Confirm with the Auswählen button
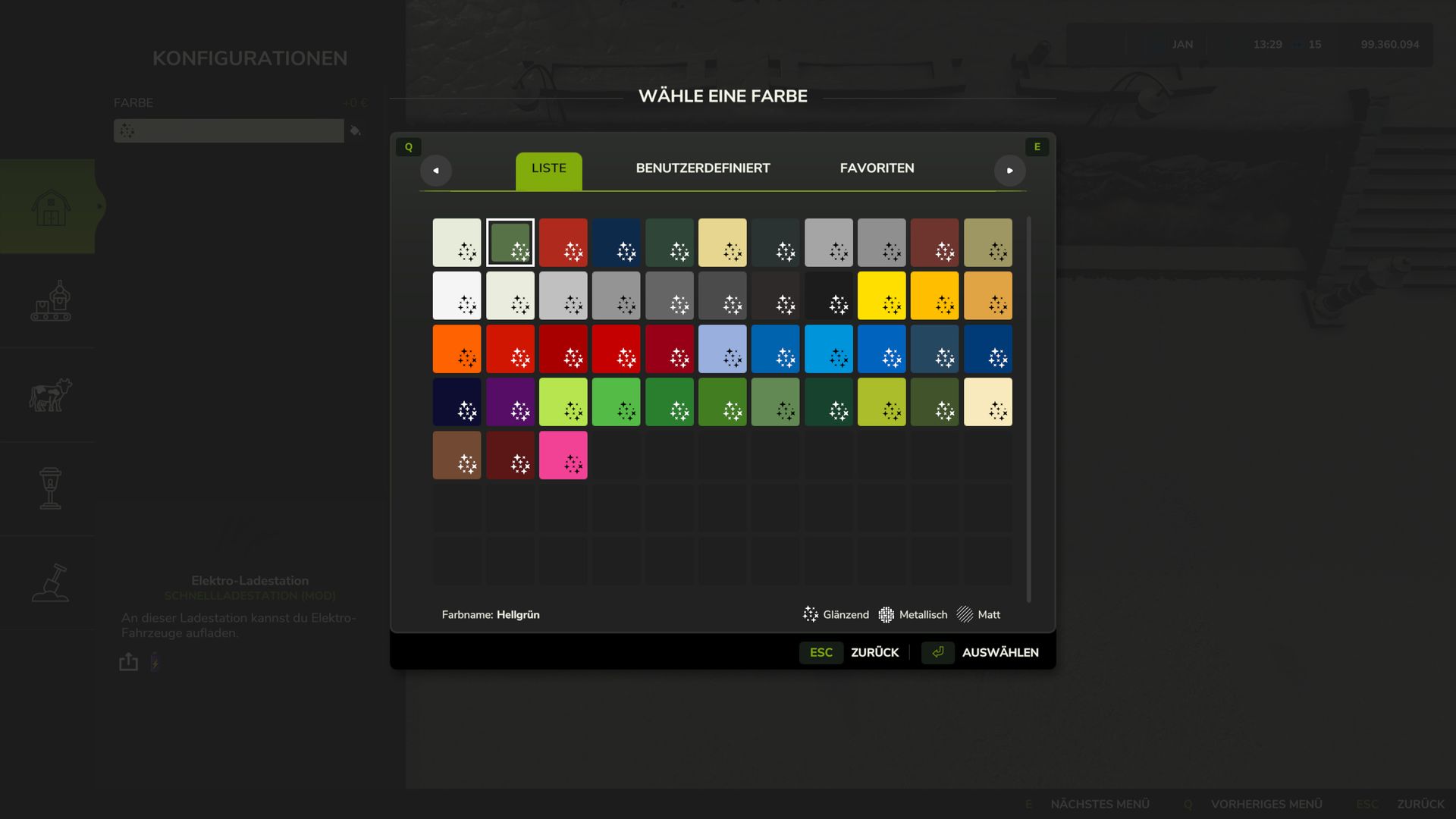 coord(981,653)
